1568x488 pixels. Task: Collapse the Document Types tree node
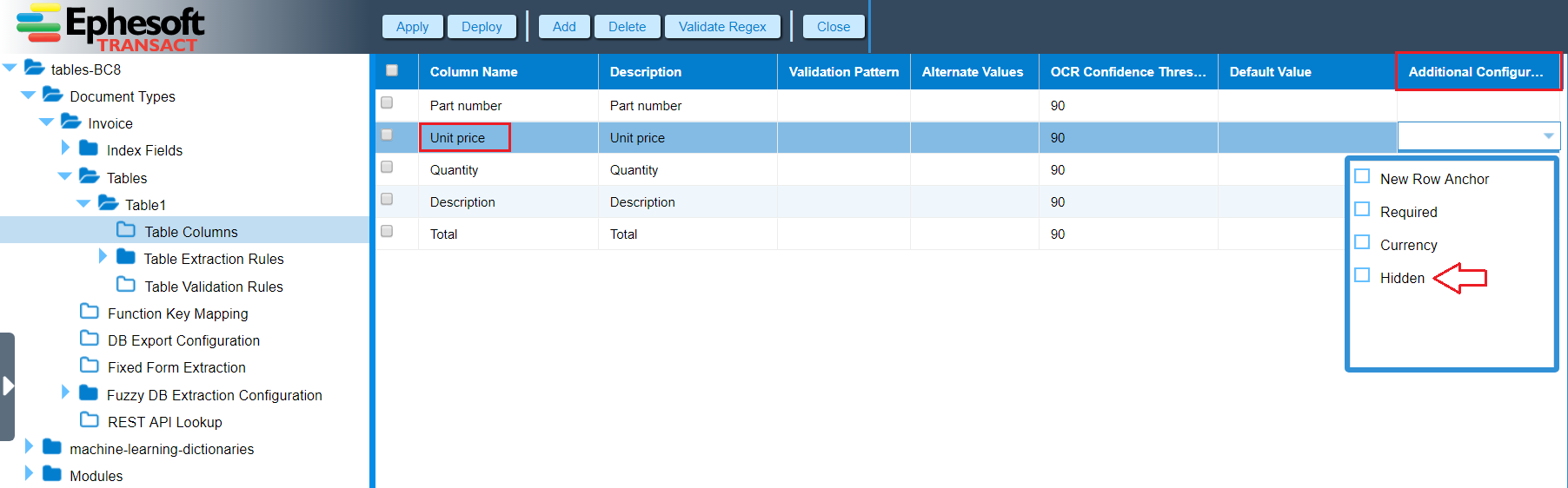[x=29, y=95]
